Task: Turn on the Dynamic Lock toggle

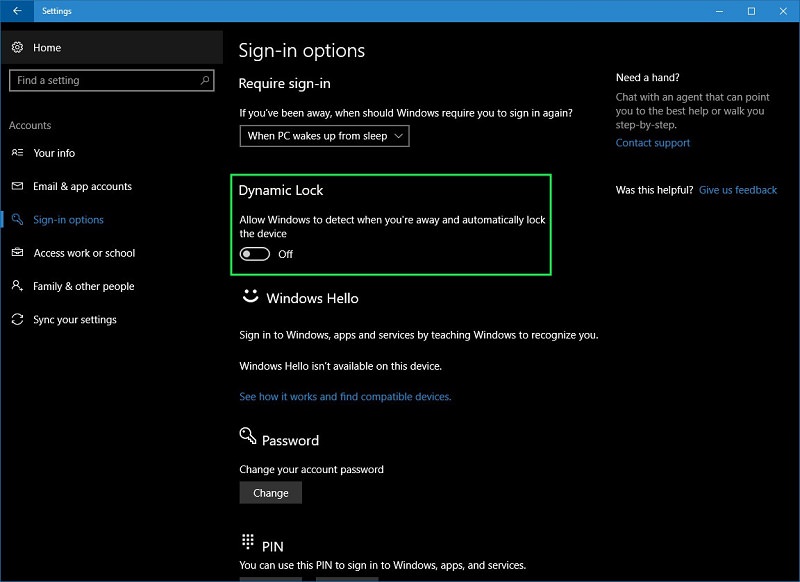Action: pos(255,254)
